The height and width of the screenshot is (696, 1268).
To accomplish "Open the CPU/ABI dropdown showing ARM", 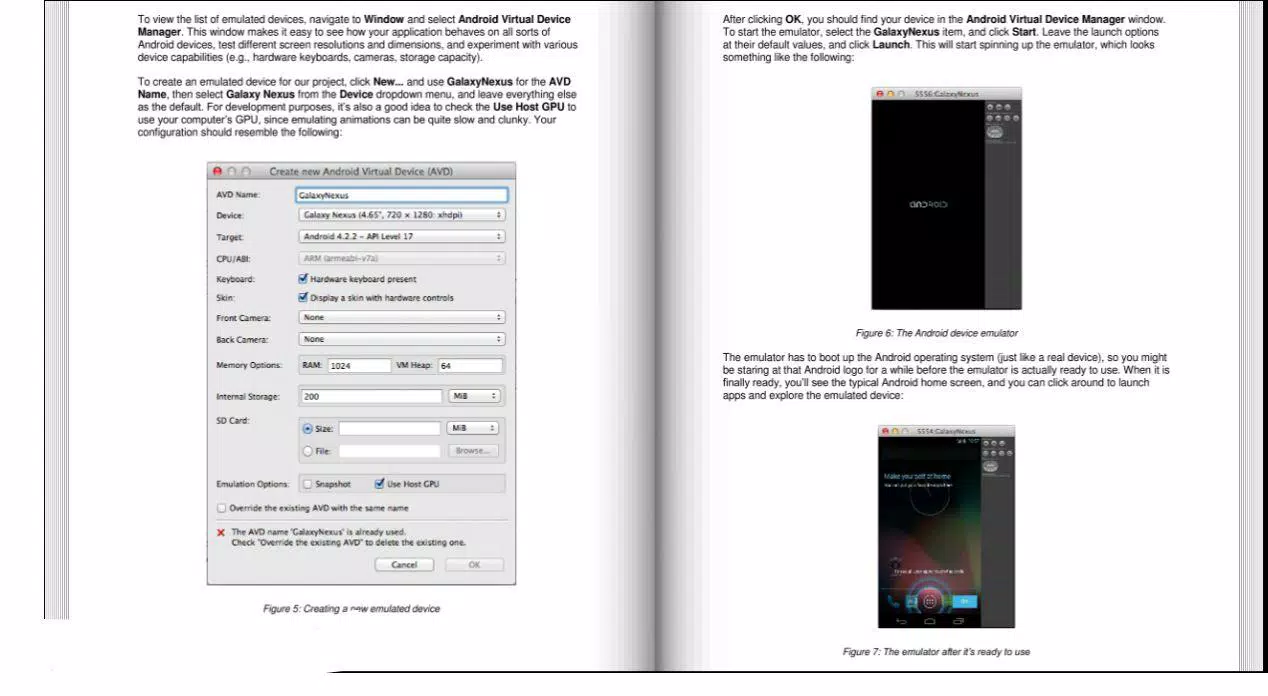I will [401, 258].
